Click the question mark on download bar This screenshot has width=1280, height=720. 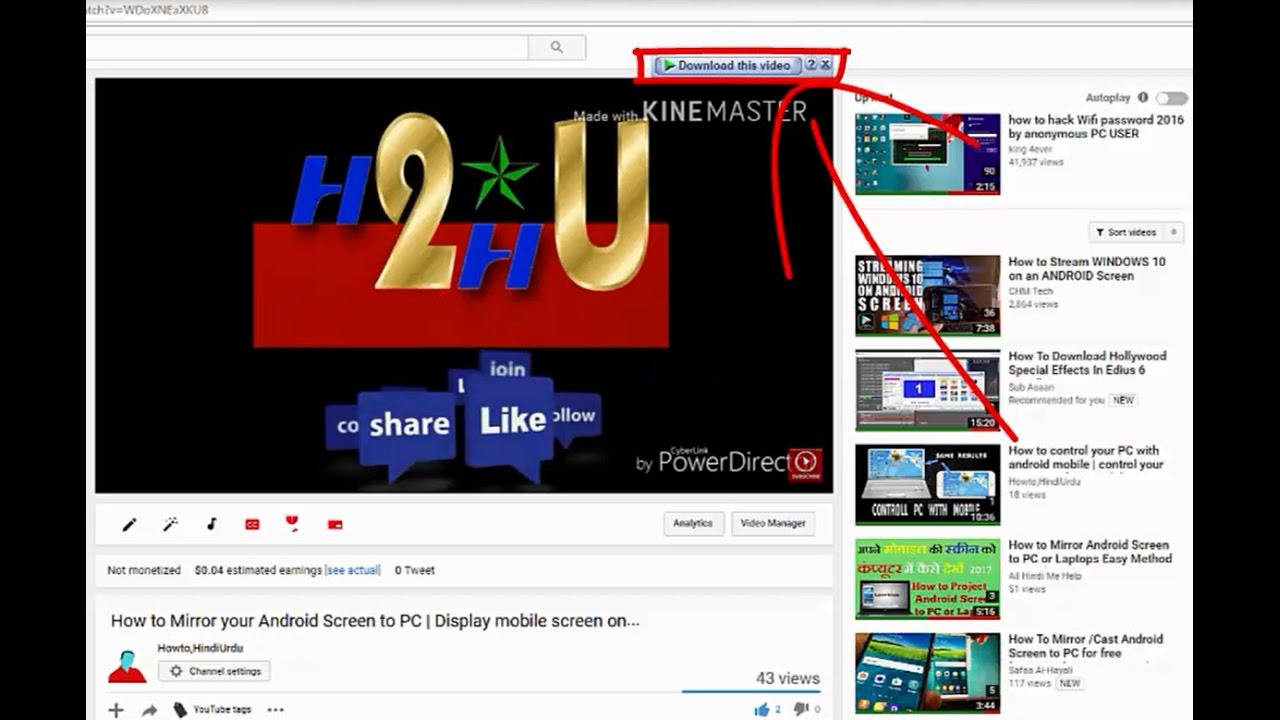pyautogui.click(x=811, y=64)
